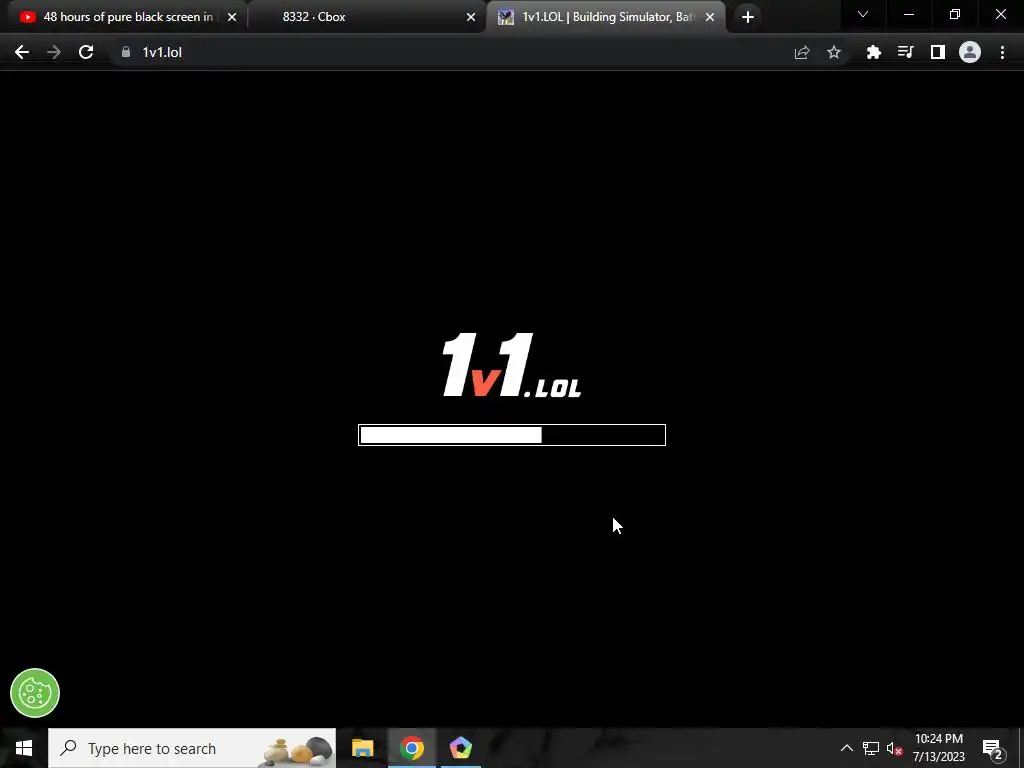The height and width of the screenshot is (768, 1024).
Task: Reload the 1v1.lol page
Action: click(86, 52)
